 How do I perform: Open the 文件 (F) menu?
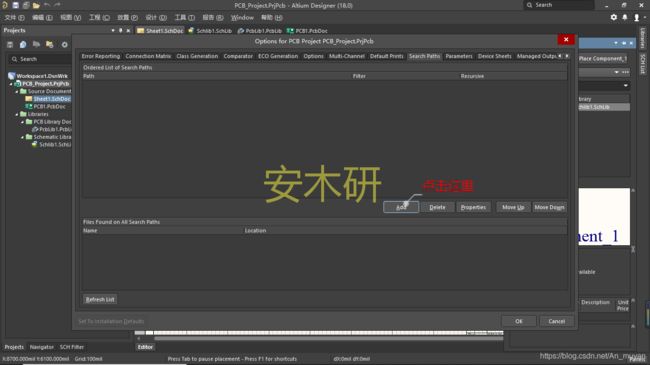tap(15, 17)
